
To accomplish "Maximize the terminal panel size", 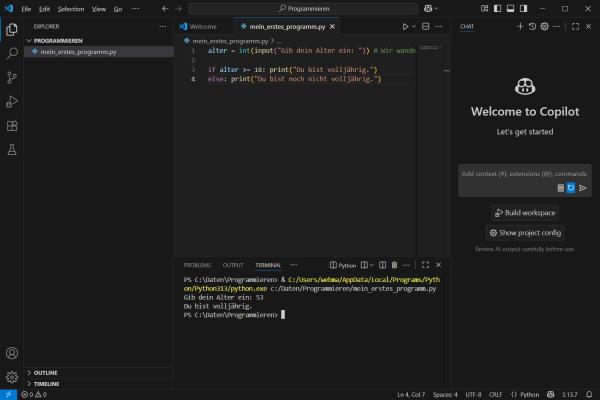I will click(426, 265).
